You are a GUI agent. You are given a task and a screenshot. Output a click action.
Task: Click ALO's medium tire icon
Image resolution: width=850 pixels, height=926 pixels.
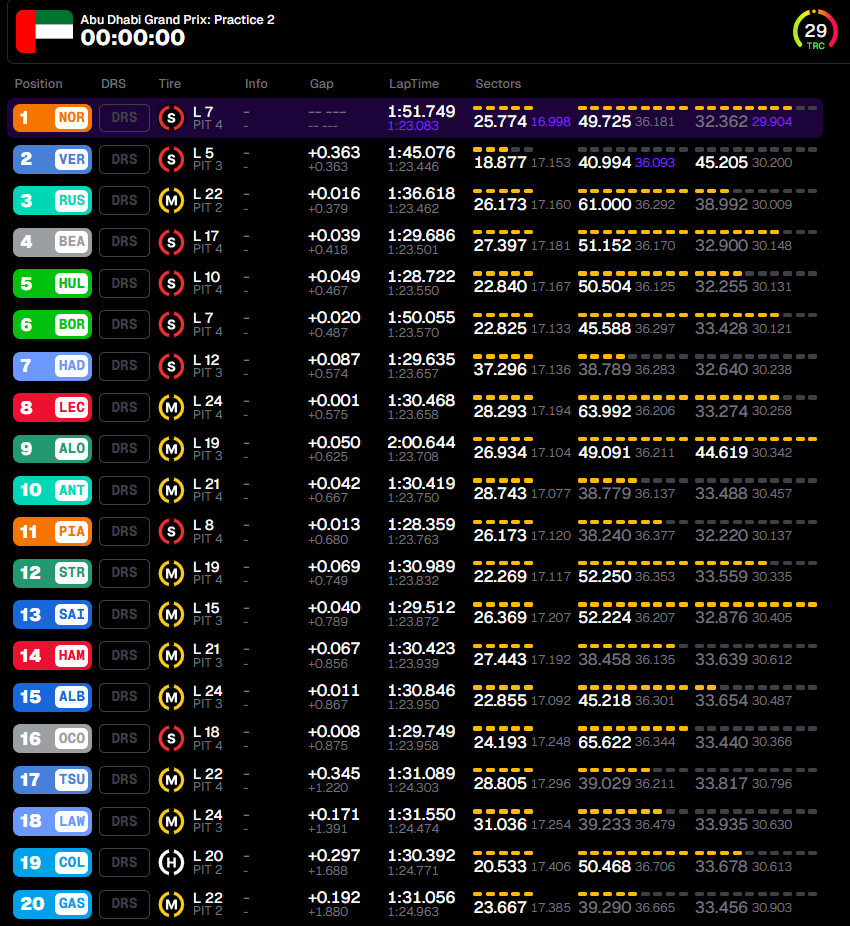171,449
